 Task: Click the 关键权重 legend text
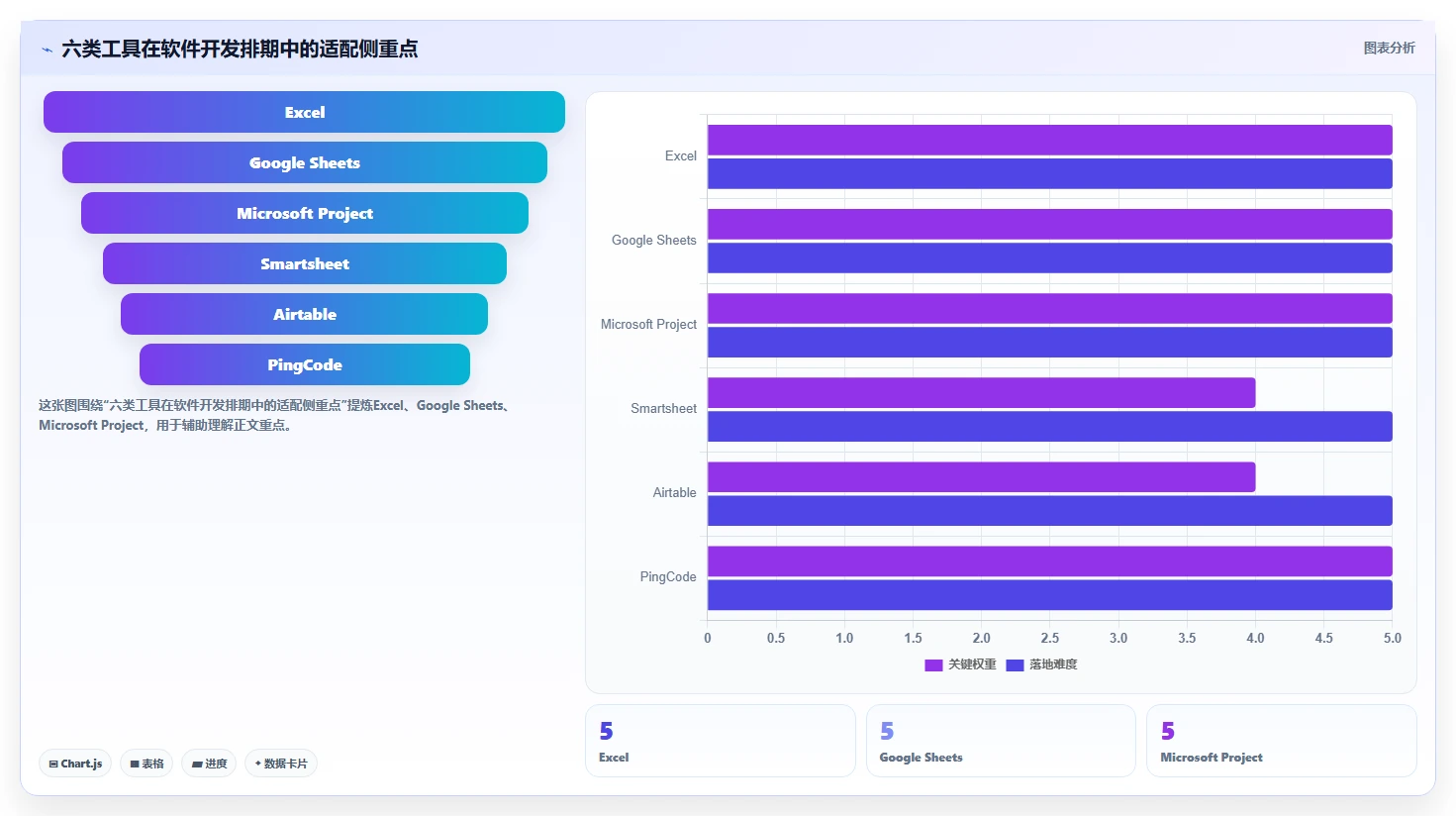click(972, 664)
